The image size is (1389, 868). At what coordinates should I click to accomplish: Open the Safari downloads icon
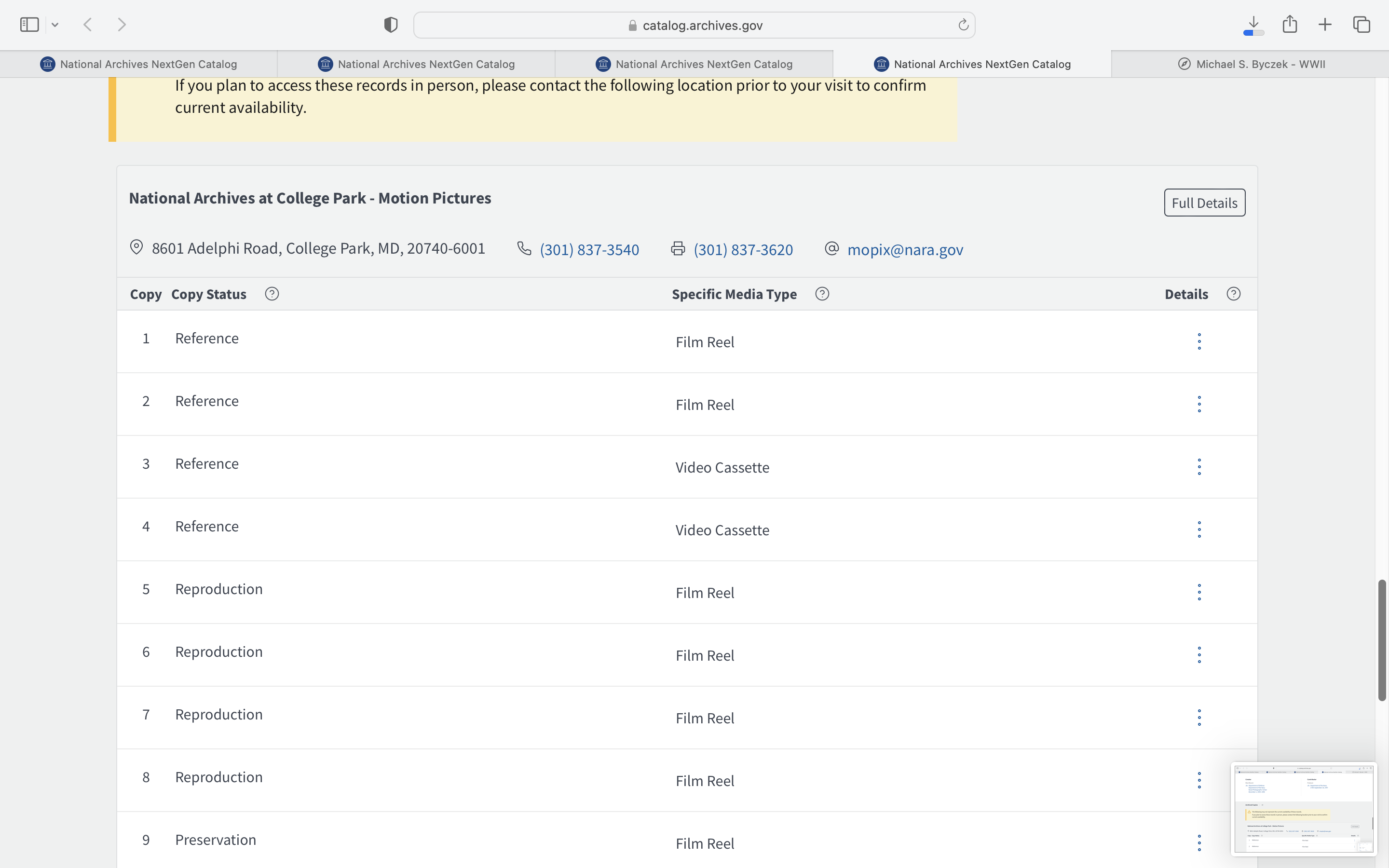tap(1253, 25)
